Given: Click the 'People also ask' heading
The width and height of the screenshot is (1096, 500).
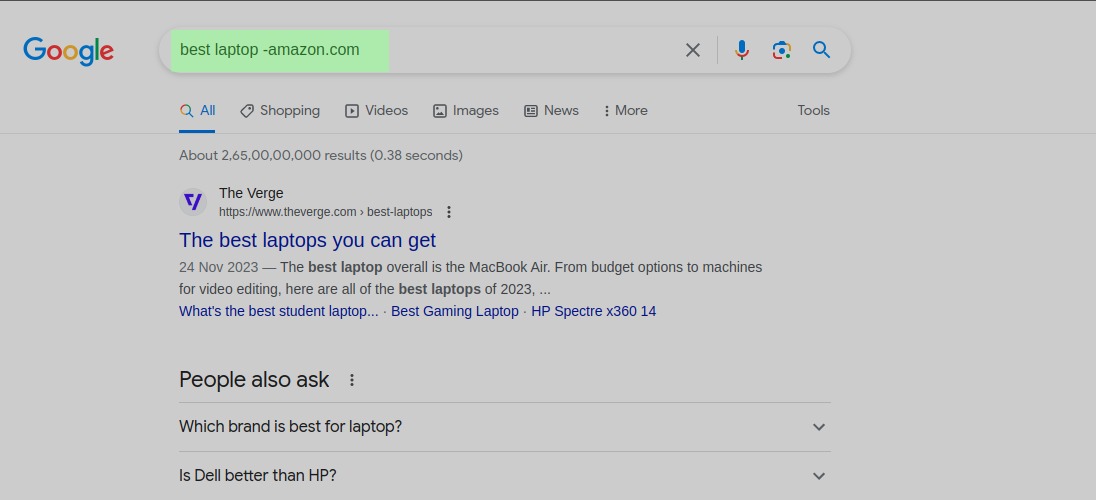Looking at the screenshot, I should tap(254, 380).
